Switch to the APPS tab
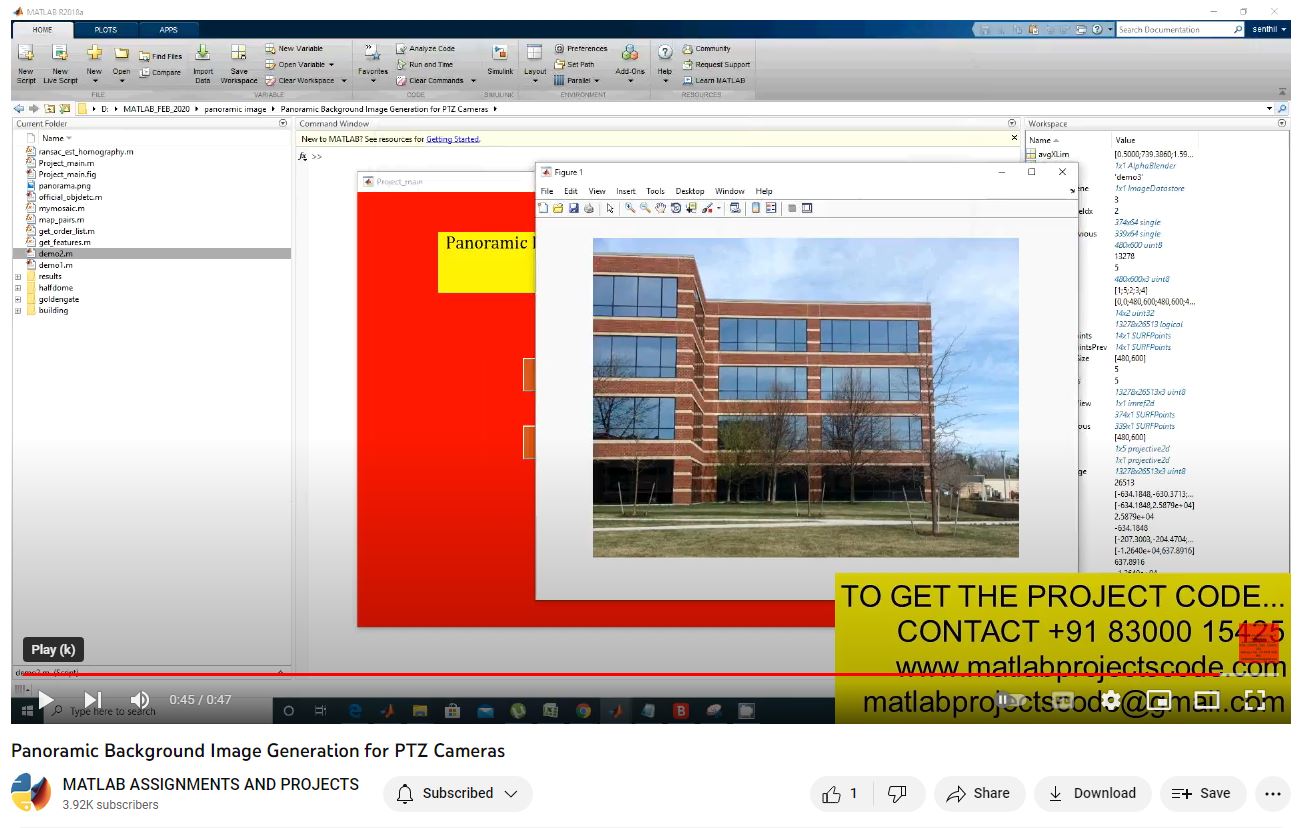1300x828 pixels. (x=168, y=30)
